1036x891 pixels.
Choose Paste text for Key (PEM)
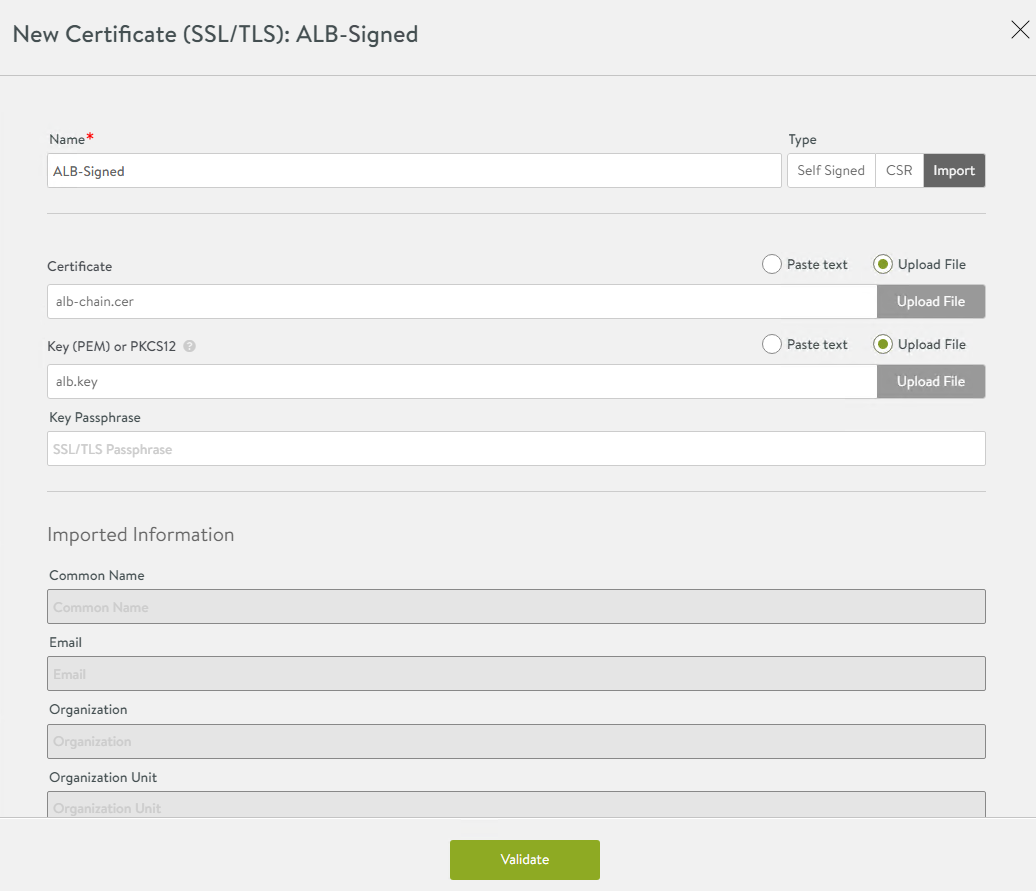pyautogui.click(x=772, y=345)
